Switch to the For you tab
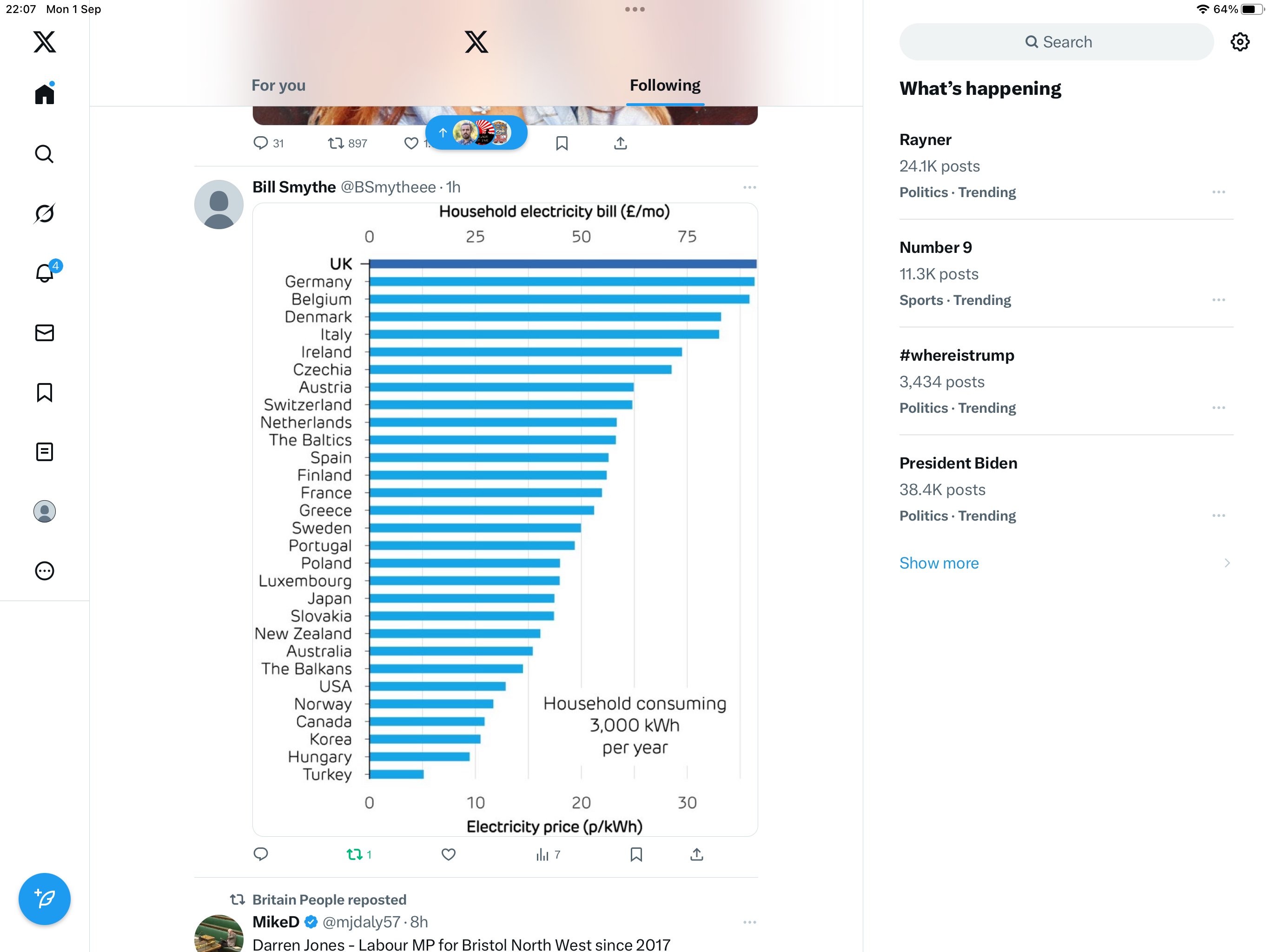The height and width of the screenshot is (952, 1270). pyautogui.click(x=278, y=86)
